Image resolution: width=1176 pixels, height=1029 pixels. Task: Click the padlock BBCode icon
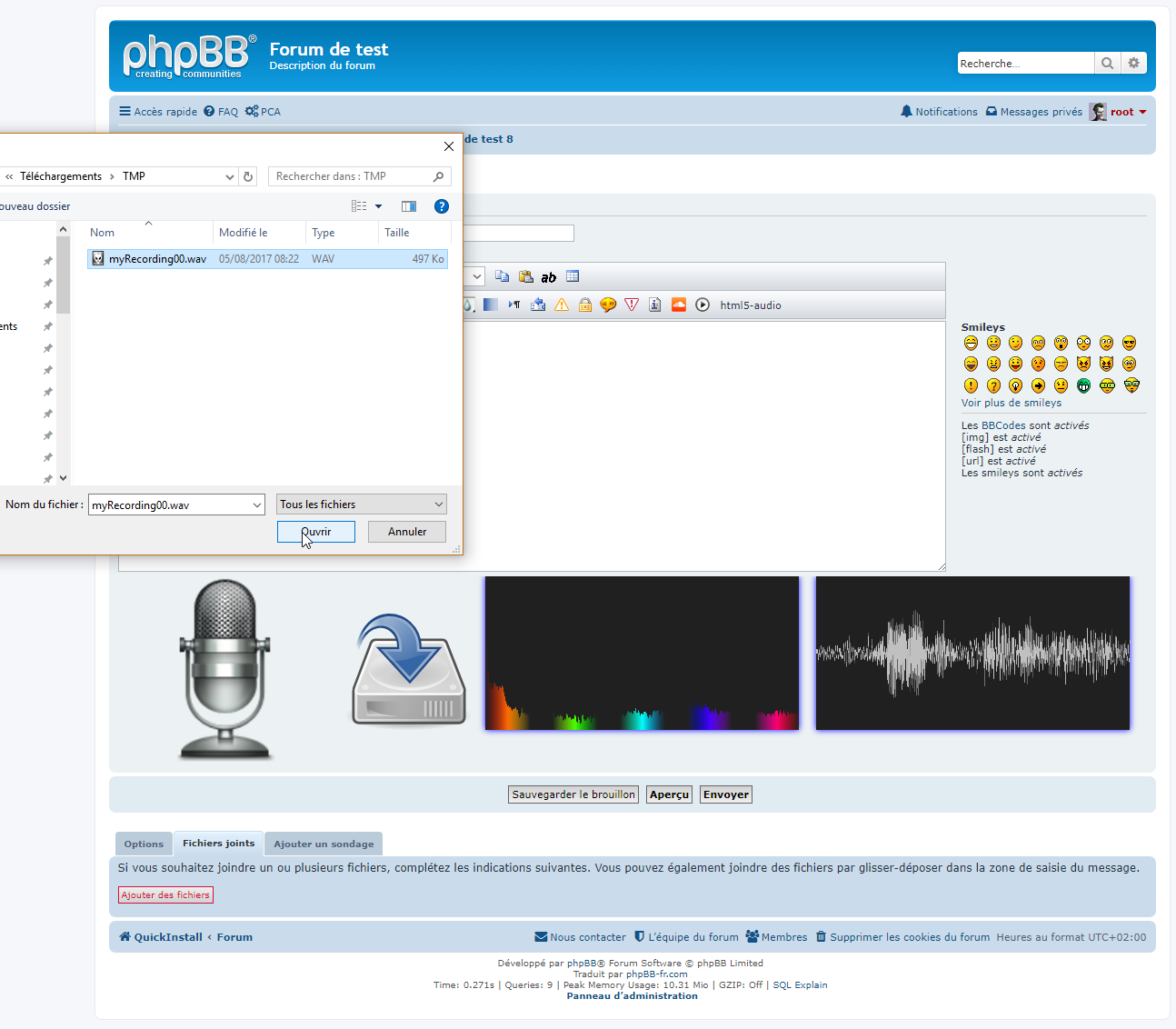[x=585, y=305]
